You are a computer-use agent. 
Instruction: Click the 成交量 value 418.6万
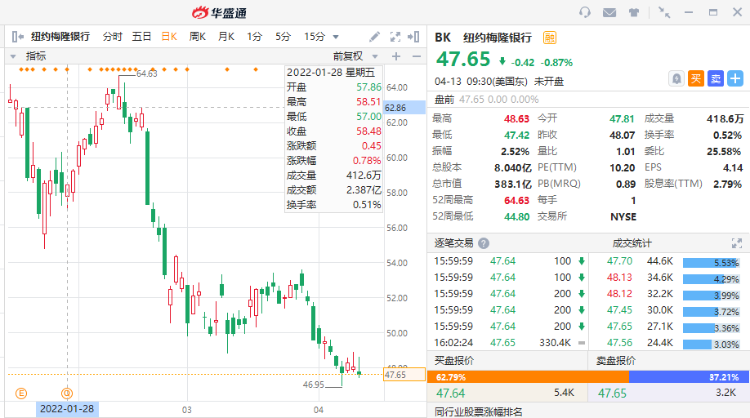725,119
